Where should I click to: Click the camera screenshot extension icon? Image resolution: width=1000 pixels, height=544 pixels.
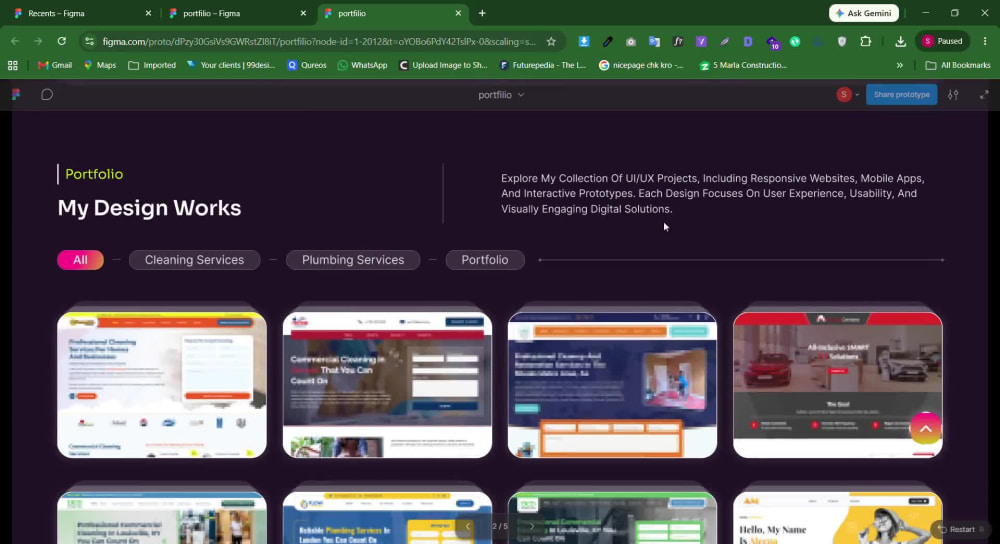pos(631,41)
